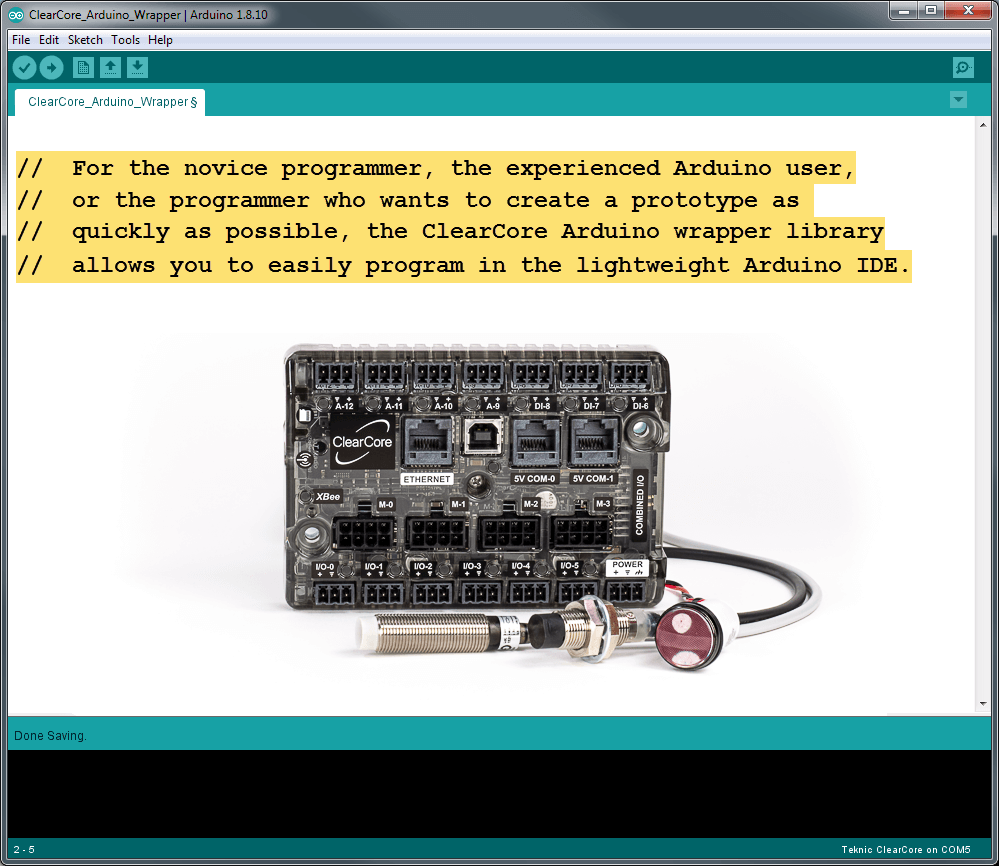999x866 pixels.
Task: Click the New sketch icon
Action: coord(83,67)
